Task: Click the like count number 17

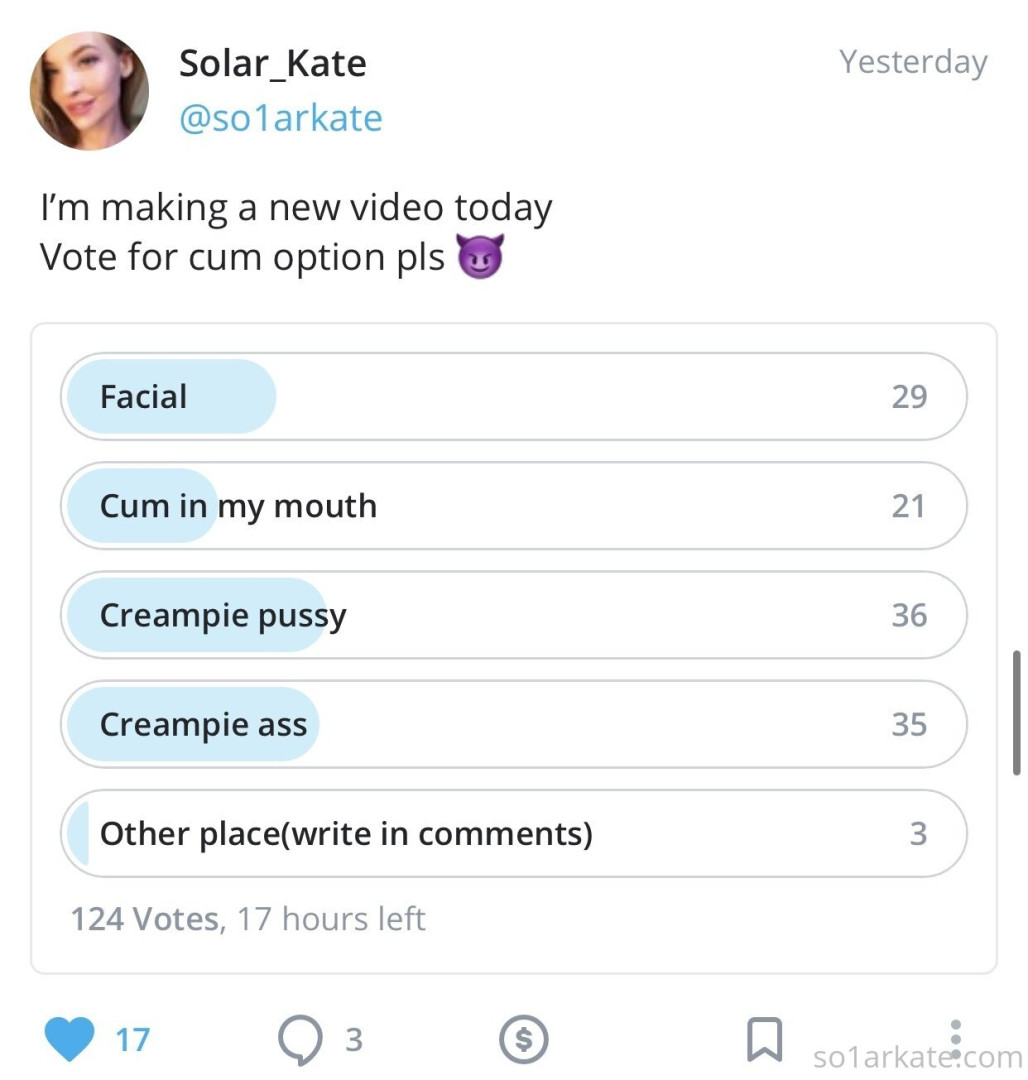Action: (132, 1040)
